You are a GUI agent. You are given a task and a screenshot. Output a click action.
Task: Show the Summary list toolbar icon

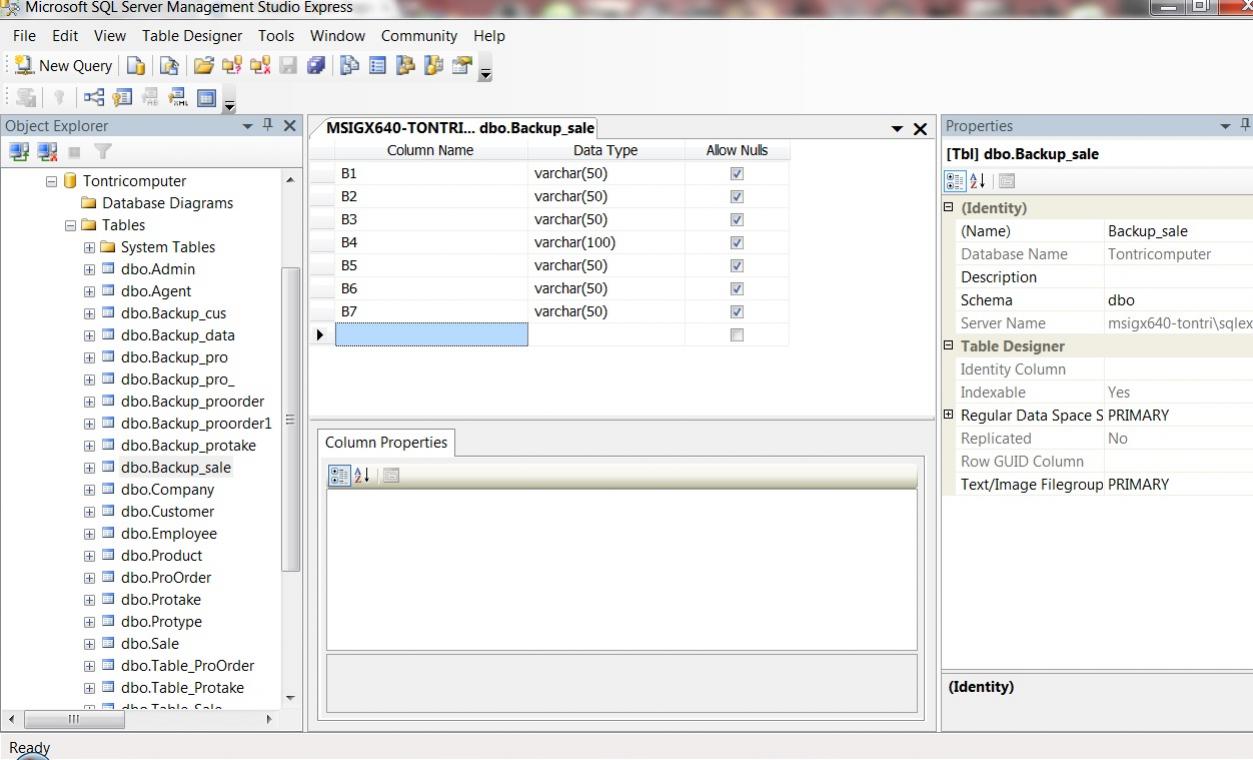[378, 66]
